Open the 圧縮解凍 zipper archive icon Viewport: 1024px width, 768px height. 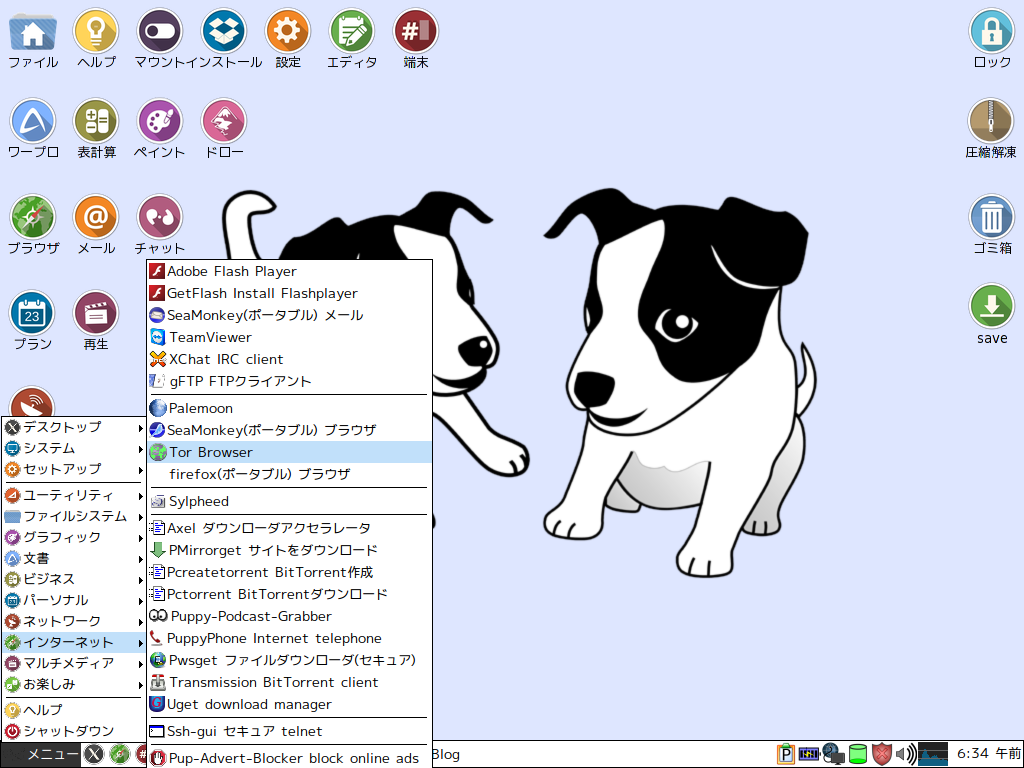[991, 121]
